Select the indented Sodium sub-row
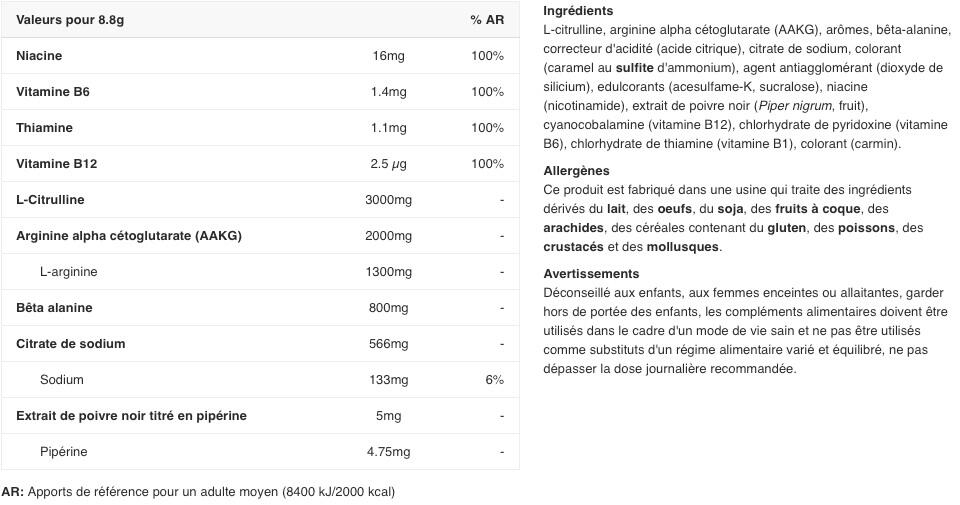Viewport: 960px width, 505px height. (61, 380)
